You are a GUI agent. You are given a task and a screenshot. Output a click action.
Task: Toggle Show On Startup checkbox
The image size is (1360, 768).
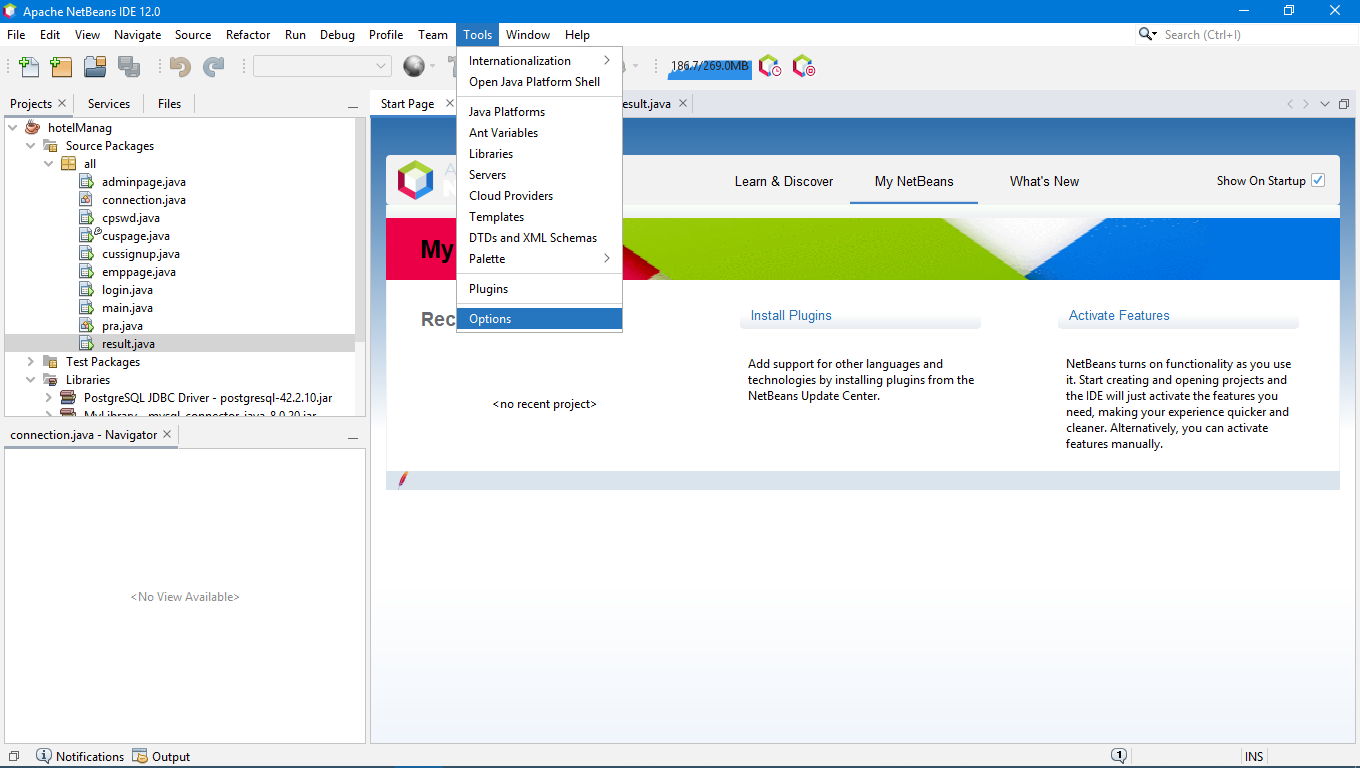pyautogui.click(x=1318, y=181)
